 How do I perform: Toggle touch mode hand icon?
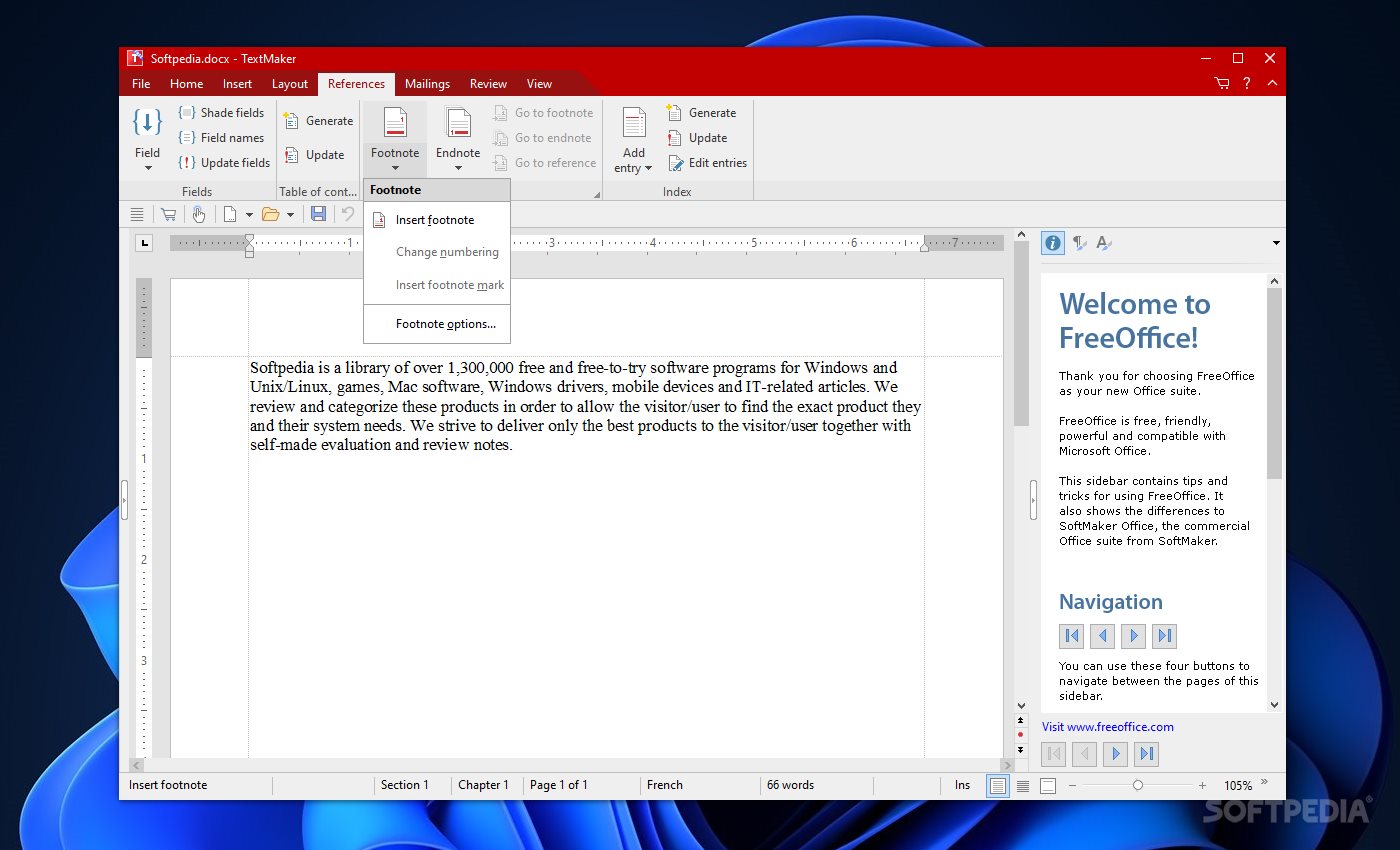(x=199, y=214)
